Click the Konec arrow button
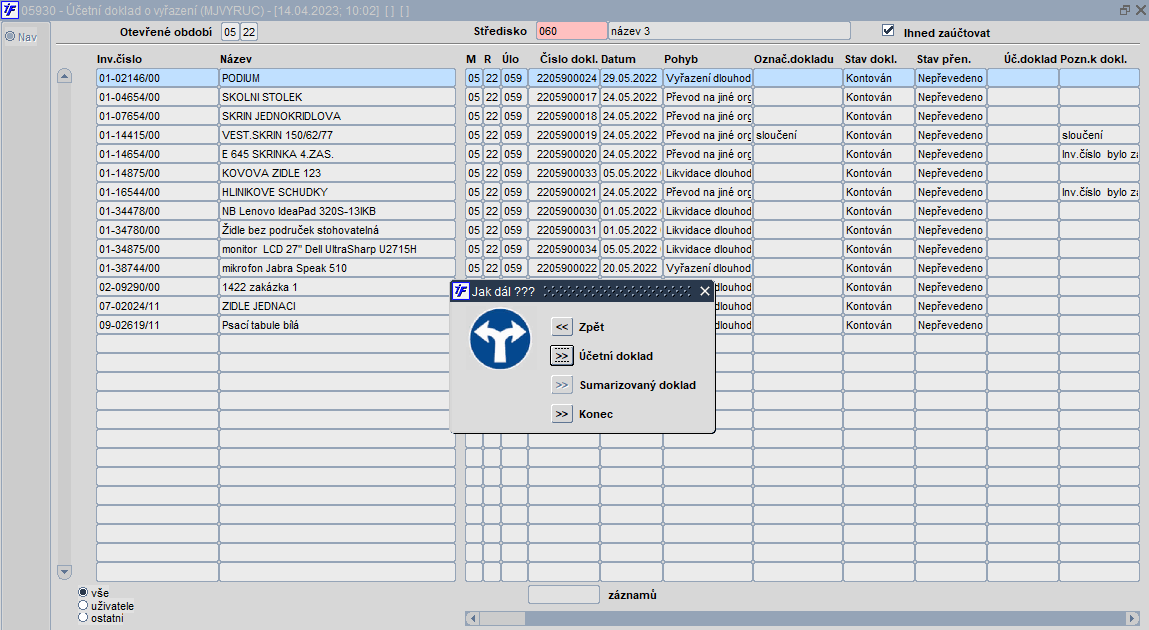This screenshot has width=1149, height=630. pyautogui.click(x=562, y=414)
